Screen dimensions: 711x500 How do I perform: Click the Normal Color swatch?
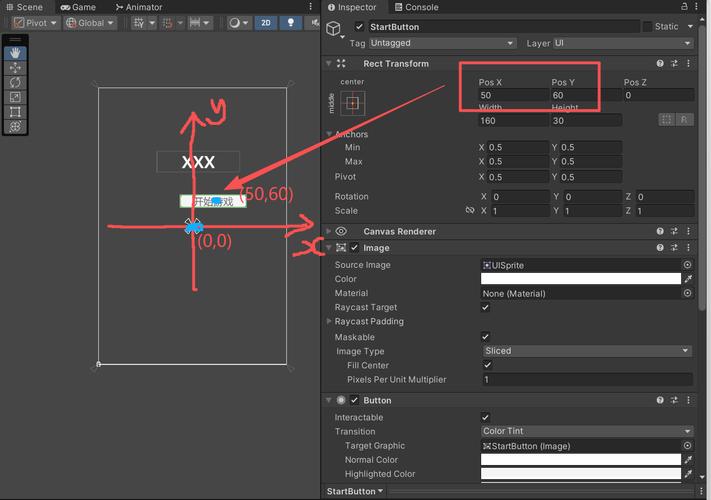click(x=580, y=460)
